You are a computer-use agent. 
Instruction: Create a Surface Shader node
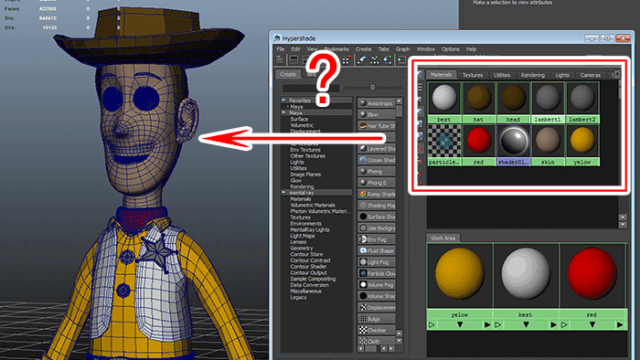click(x=376, y=217)
